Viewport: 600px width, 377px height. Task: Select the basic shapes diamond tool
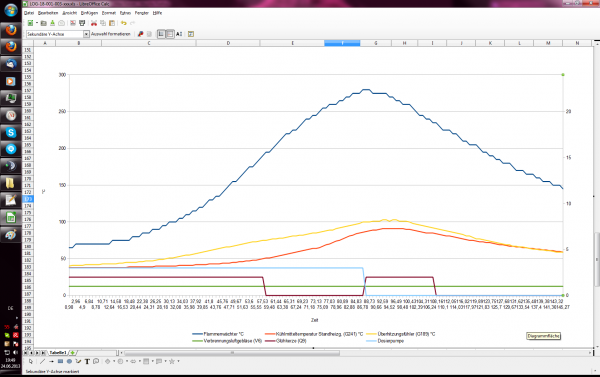tap(108, 361)
